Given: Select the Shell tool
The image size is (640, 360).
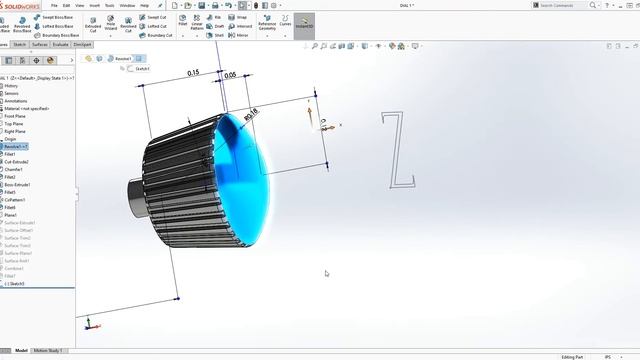Looking at the screenshot, I should (x=215, y=35).
